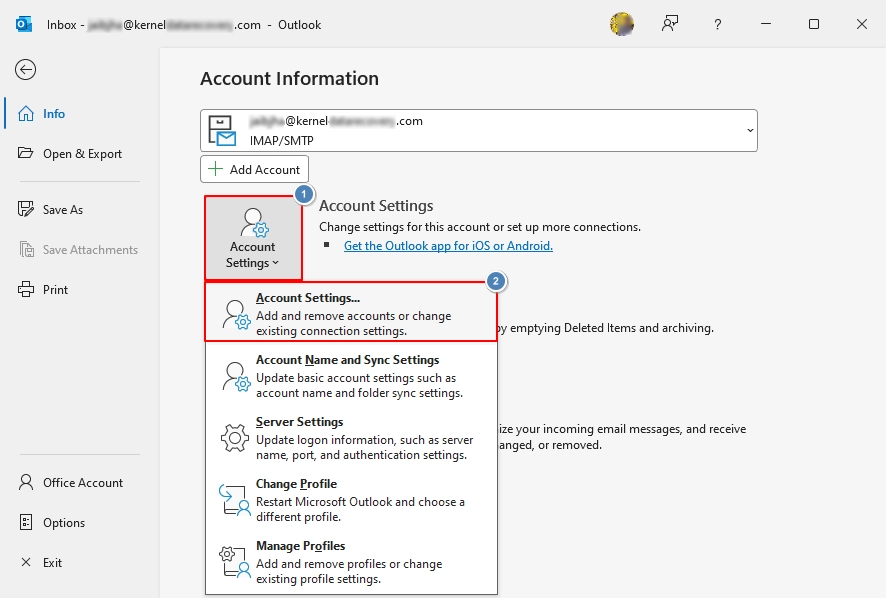Viewport: 886px width, 598px height.
Task: Maximize the Outlook window
Action: coord(814,24)
